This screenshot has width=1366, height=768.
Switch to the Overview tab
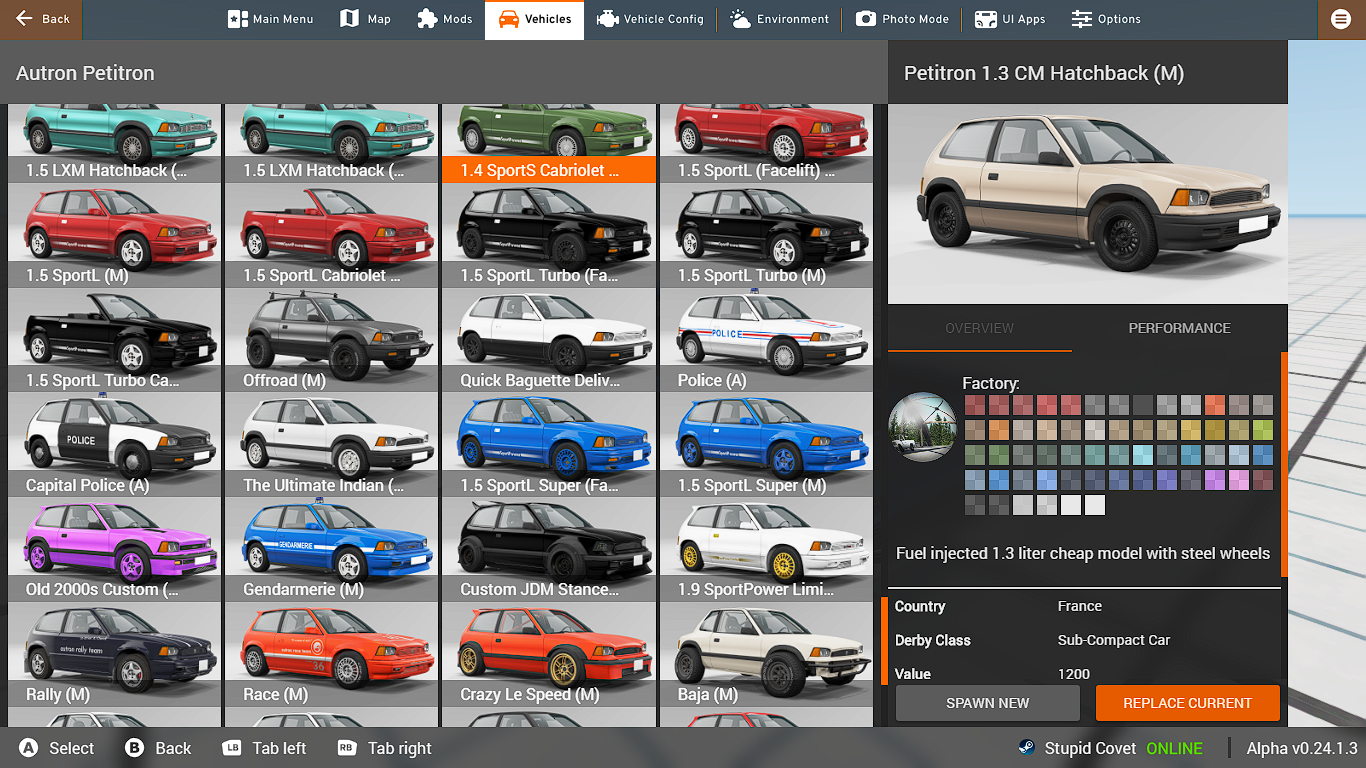979,328
